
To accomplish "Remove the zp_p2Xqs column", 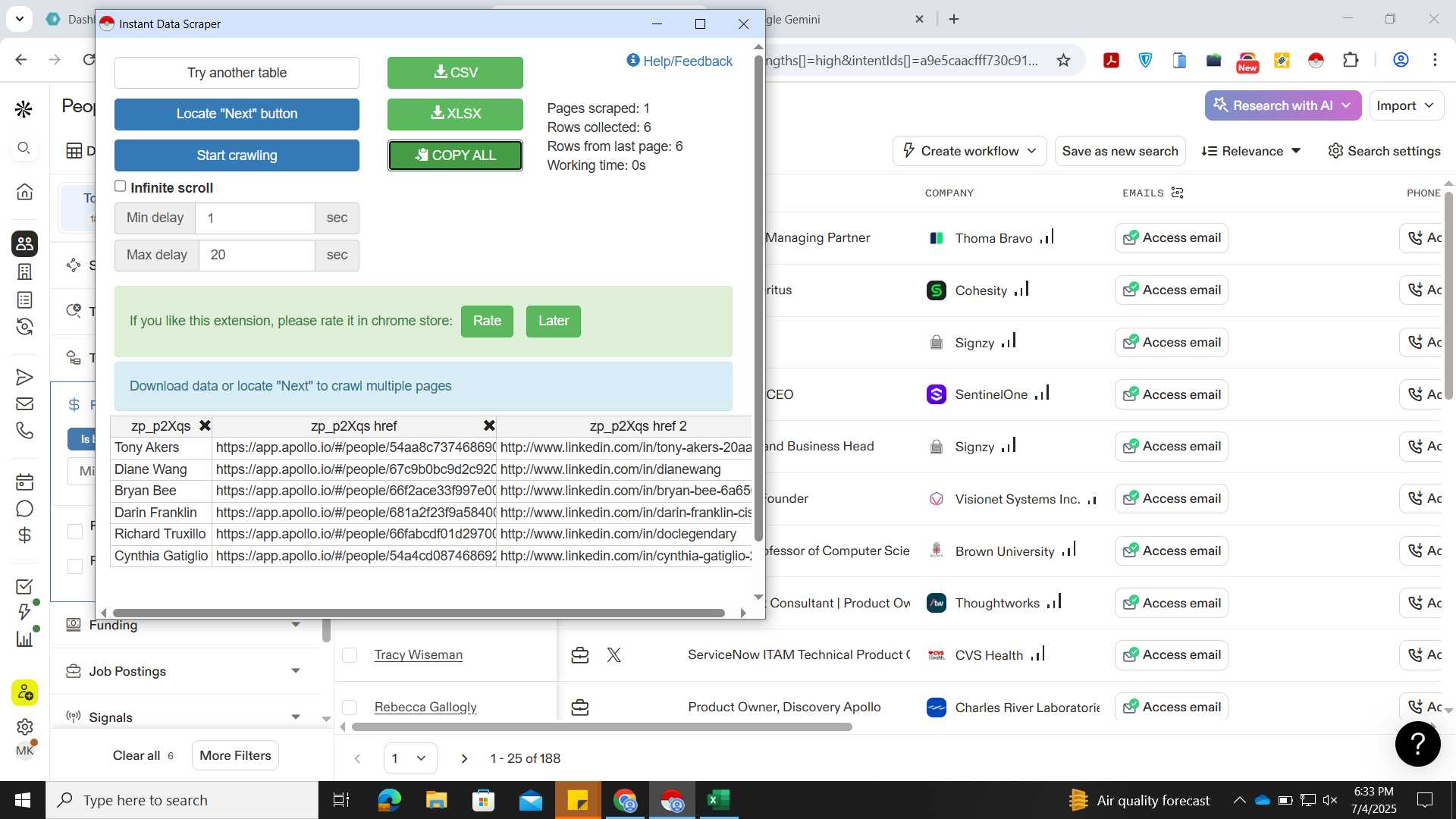I will pos(205,426).
